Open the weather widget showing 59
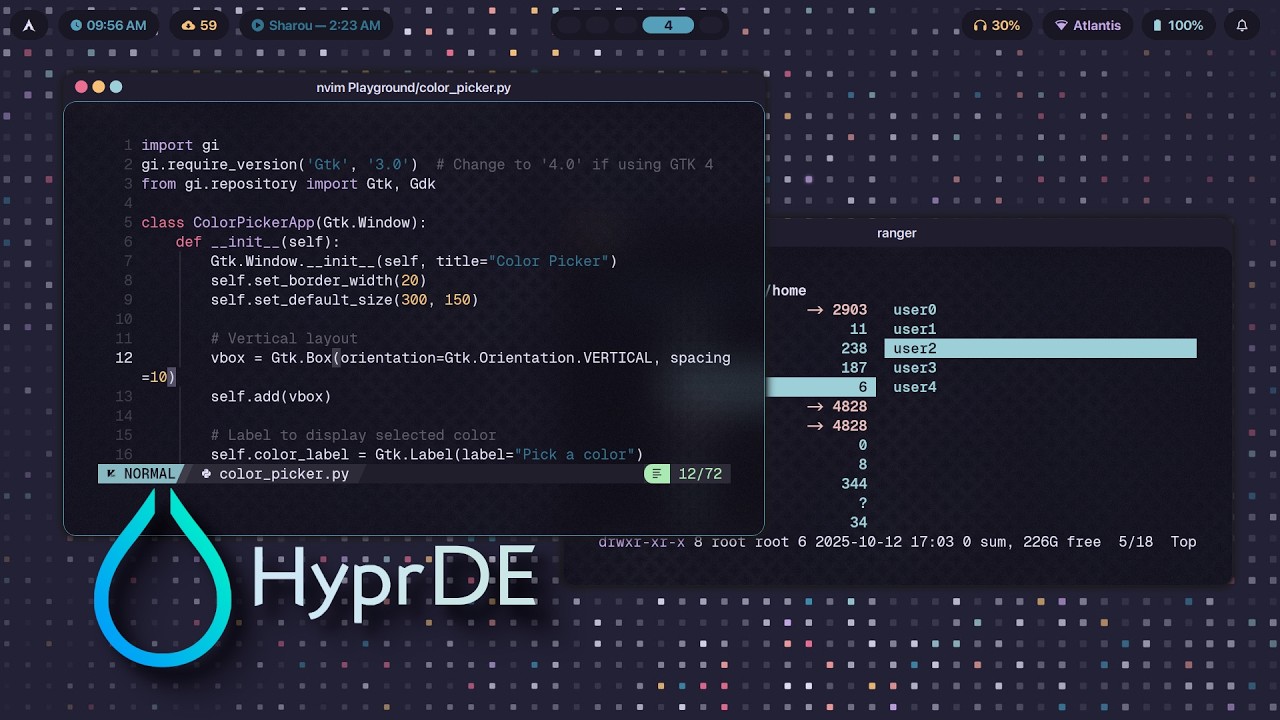This screenshot has width=1280, height=720. 200,25
